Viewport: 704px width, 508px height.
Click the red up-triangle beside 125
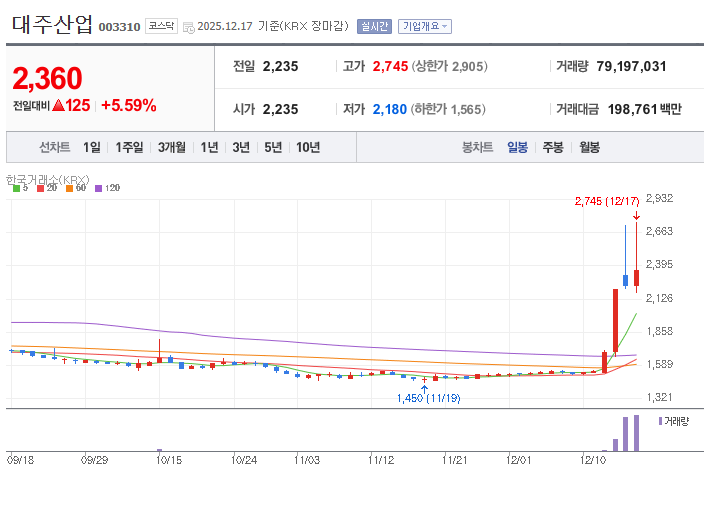coord(59,106)
